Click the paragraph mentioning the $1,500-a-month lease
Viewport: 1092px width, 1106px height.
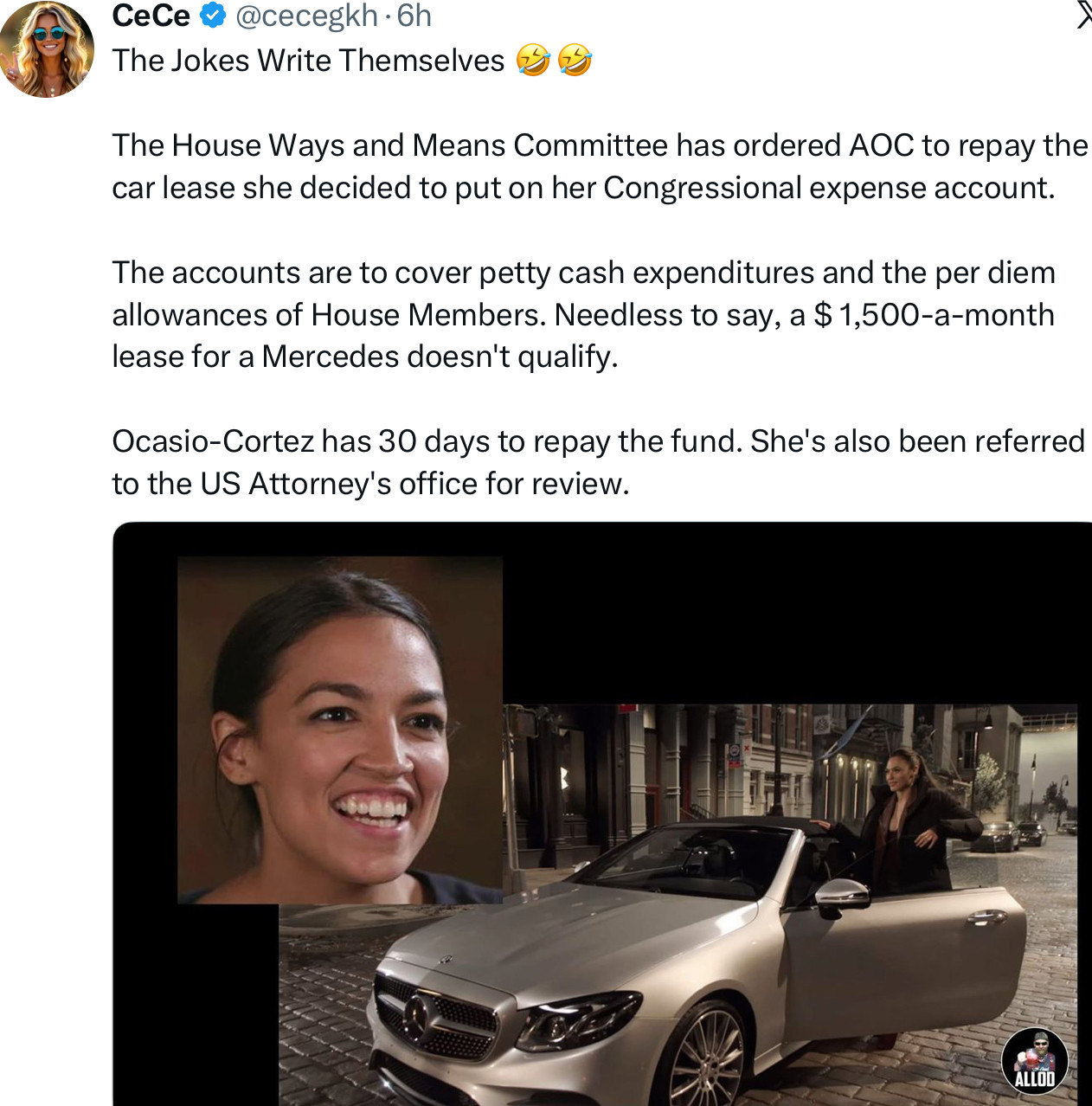pyautogui.click(x=584, y=314)
